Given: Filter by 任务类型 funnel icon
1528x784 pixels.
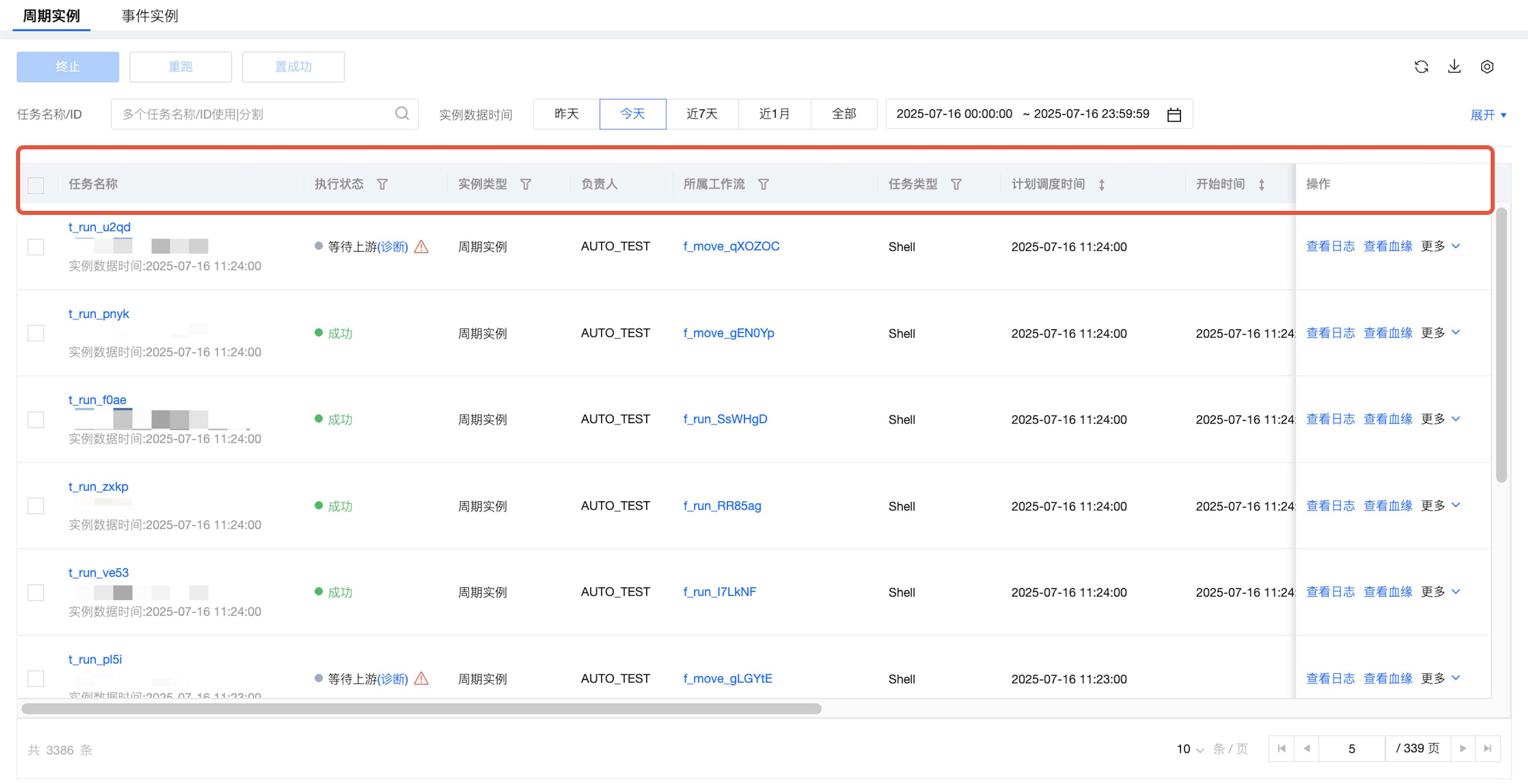Looking at the screenshot, I should [x=956, y=185].
